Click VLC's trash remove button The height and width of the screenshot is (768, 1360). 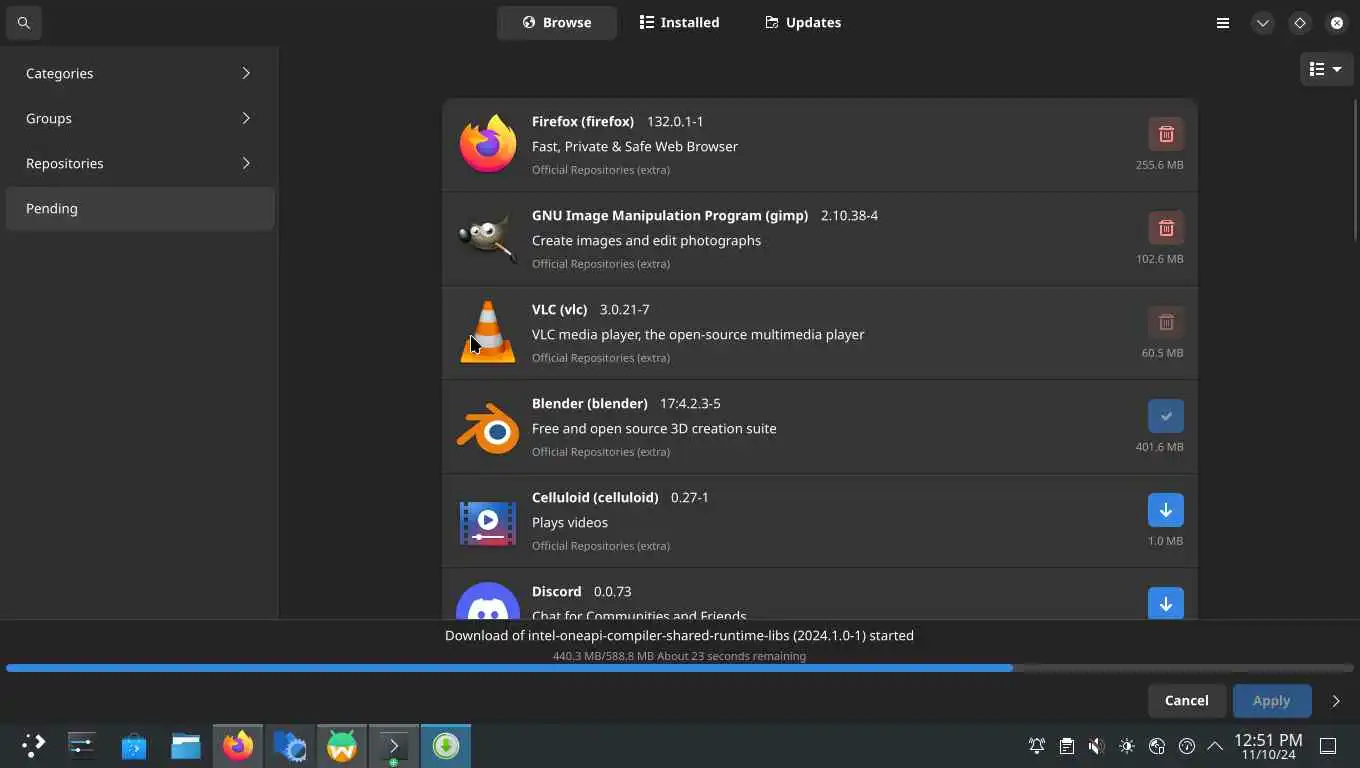pyautogui.click(x=1165, y=322)
